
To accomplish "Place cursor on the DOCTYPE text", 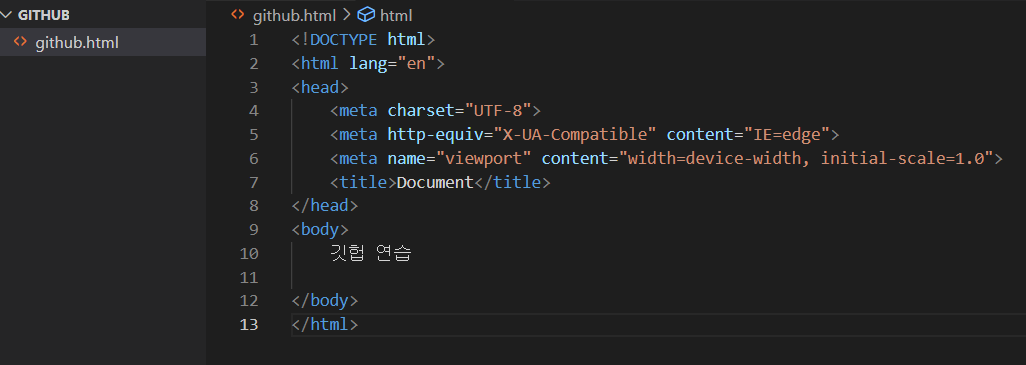I will 343,39.
